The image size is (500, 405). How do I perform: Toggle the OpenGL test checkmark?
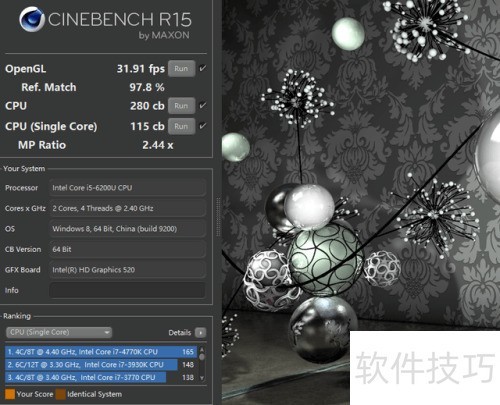[203, 68]
